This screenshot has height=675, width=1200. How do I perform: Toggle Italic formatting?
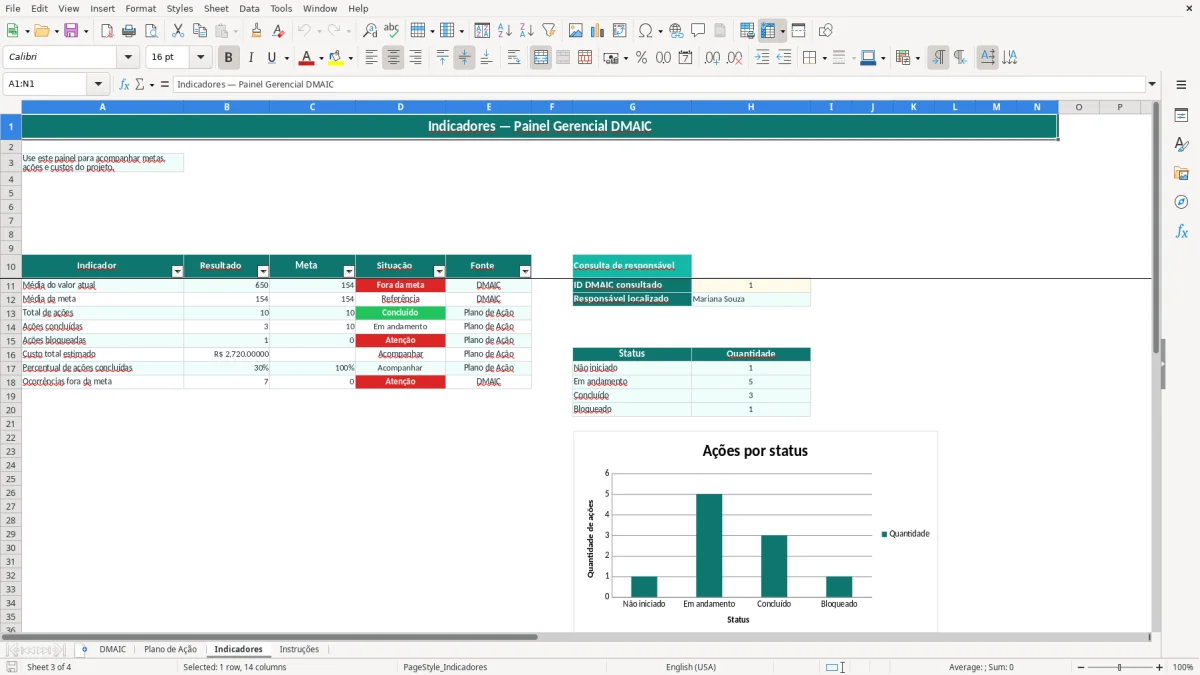pyautogui.click(x=251, y=58)
